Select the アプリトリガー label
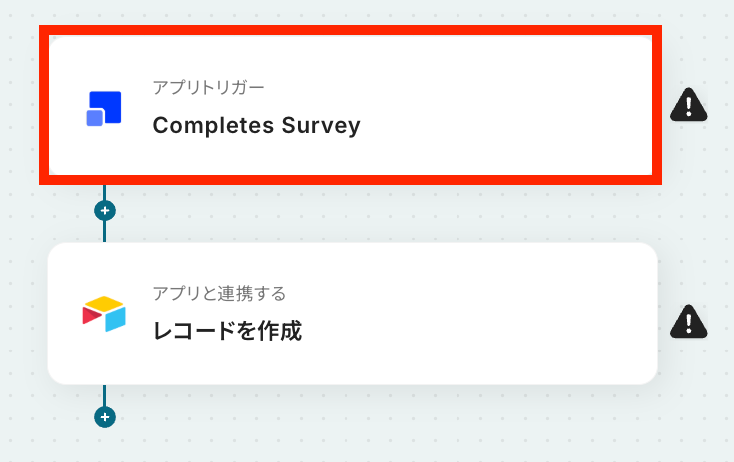The image size is (734, 462). (208, 87)
